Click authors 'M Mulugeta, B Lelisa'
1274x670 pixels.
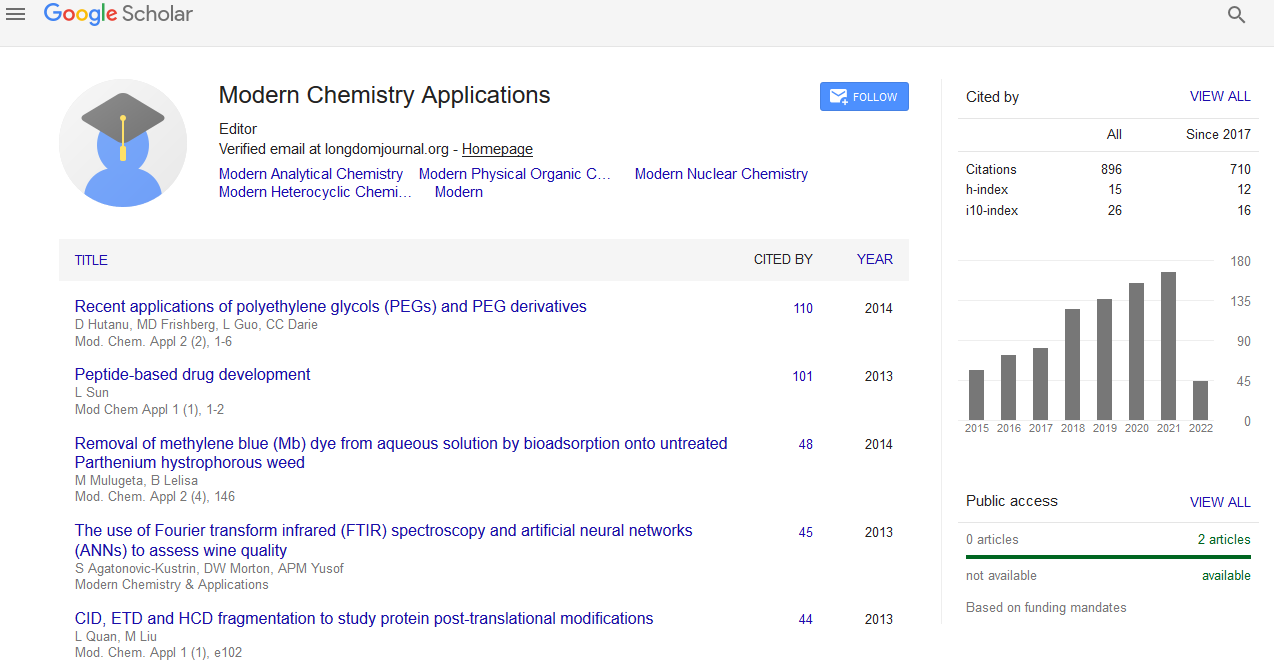136,481
